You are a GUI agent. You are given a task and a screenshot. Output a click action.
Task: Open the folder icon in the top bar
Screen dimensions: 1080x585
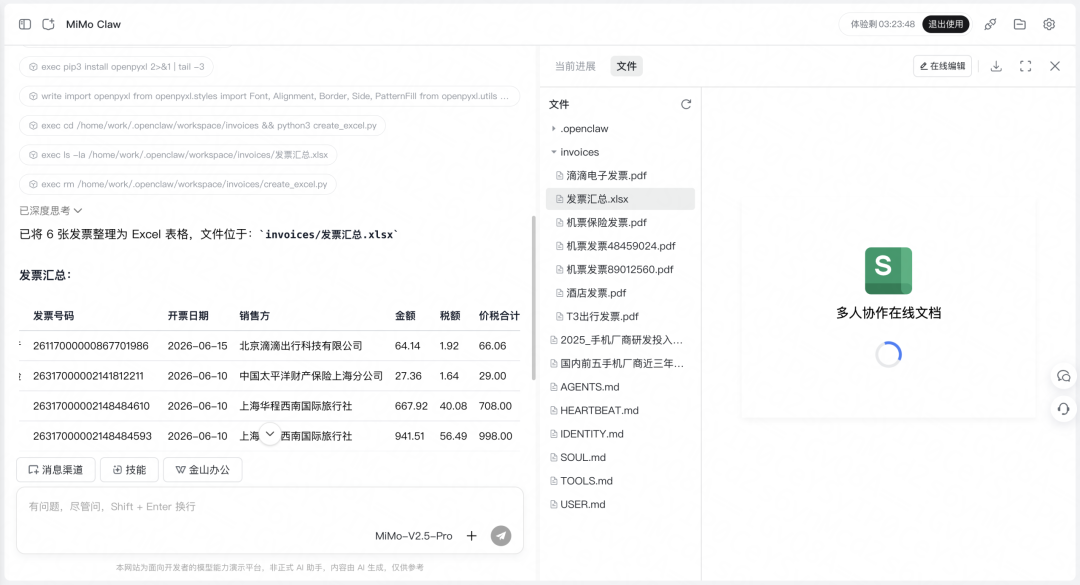pos(1019,24)
